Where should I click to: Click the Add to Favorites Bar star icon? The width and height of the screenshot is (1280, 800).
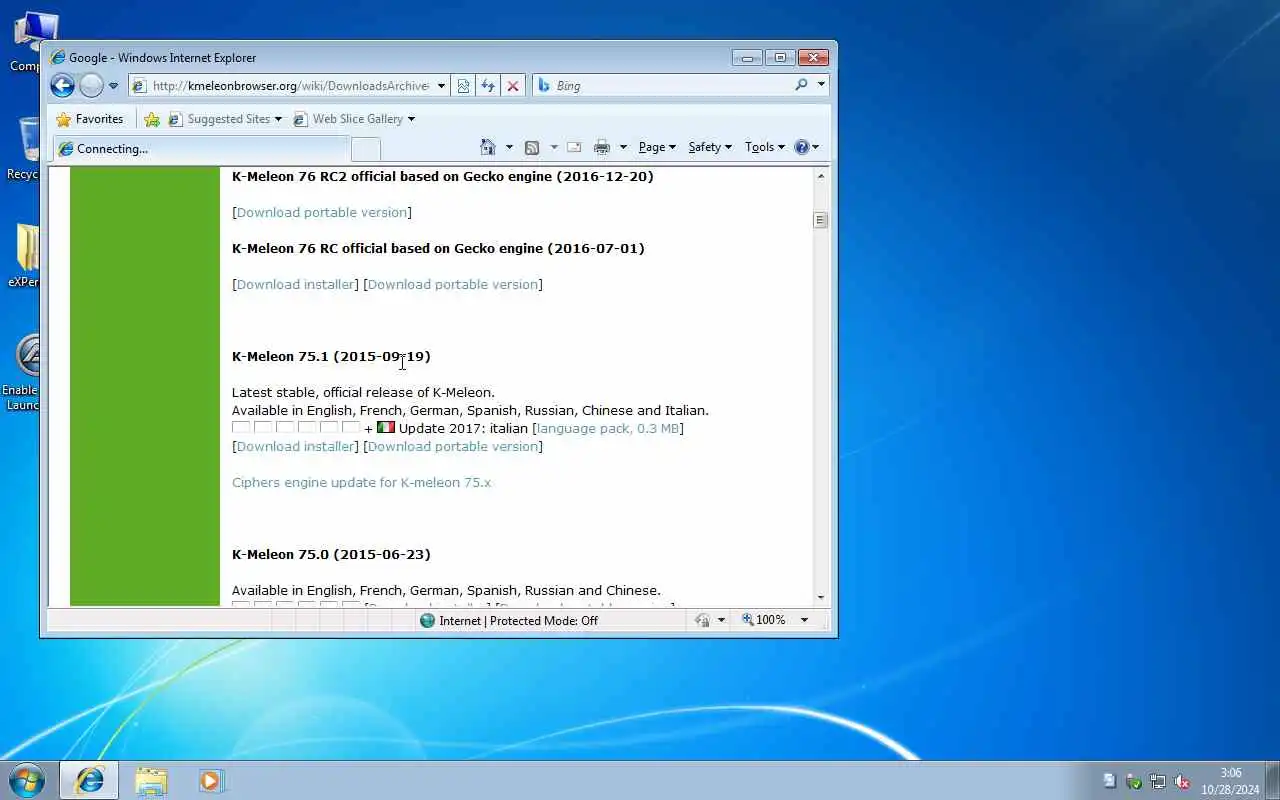pos(152,119)
